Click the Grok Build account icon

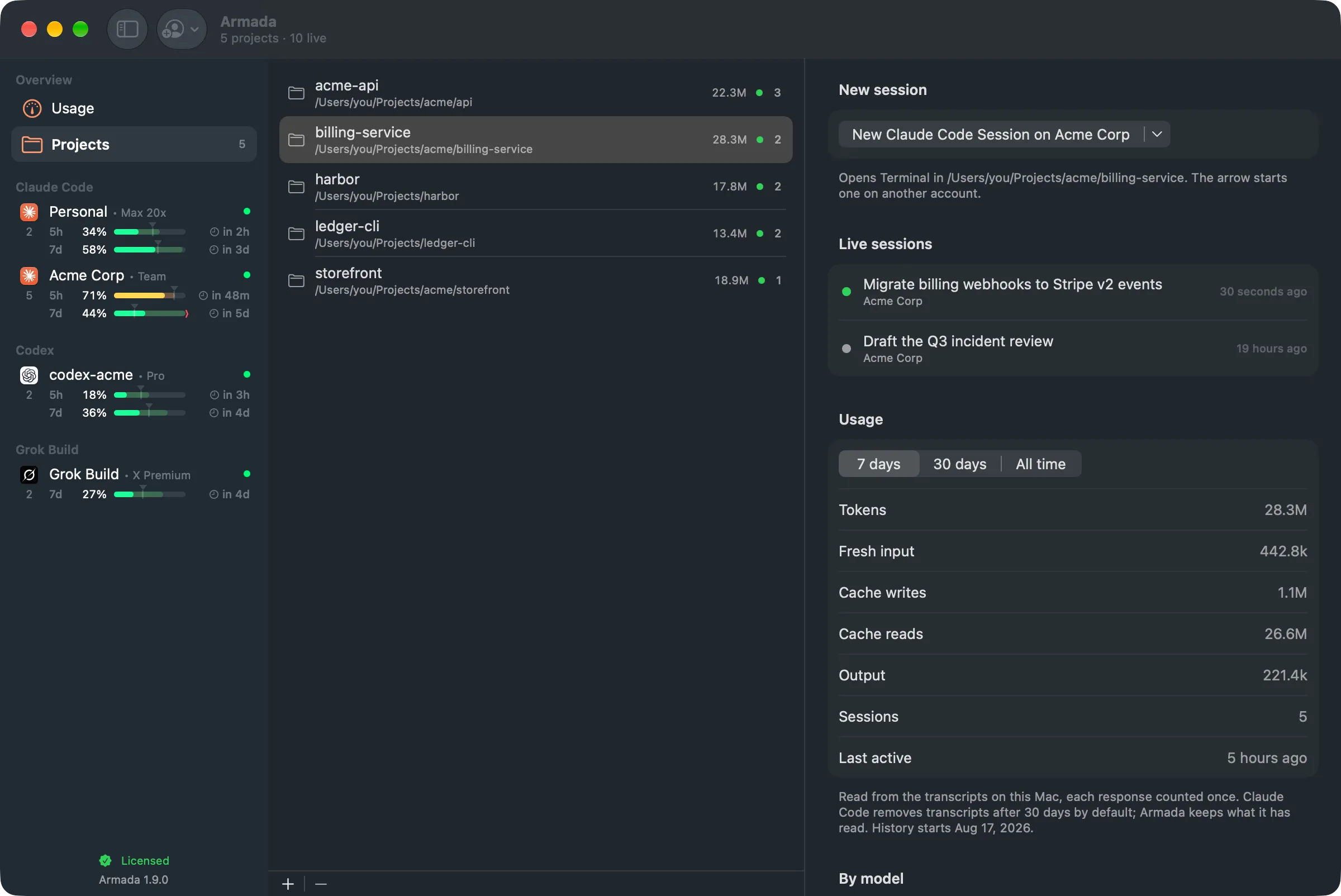tap(29, 474)
